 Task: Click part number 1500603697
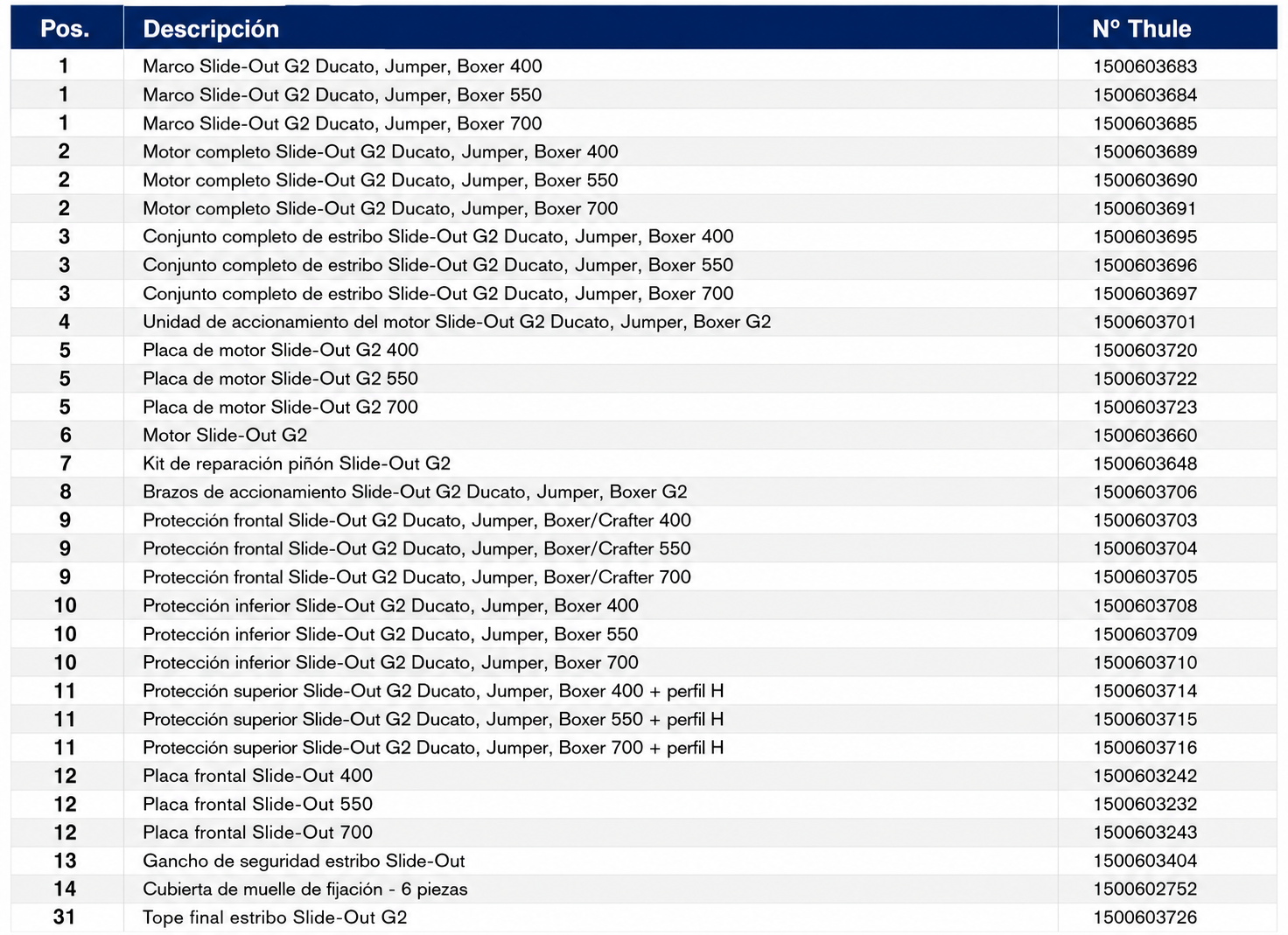coord(1144,294)
